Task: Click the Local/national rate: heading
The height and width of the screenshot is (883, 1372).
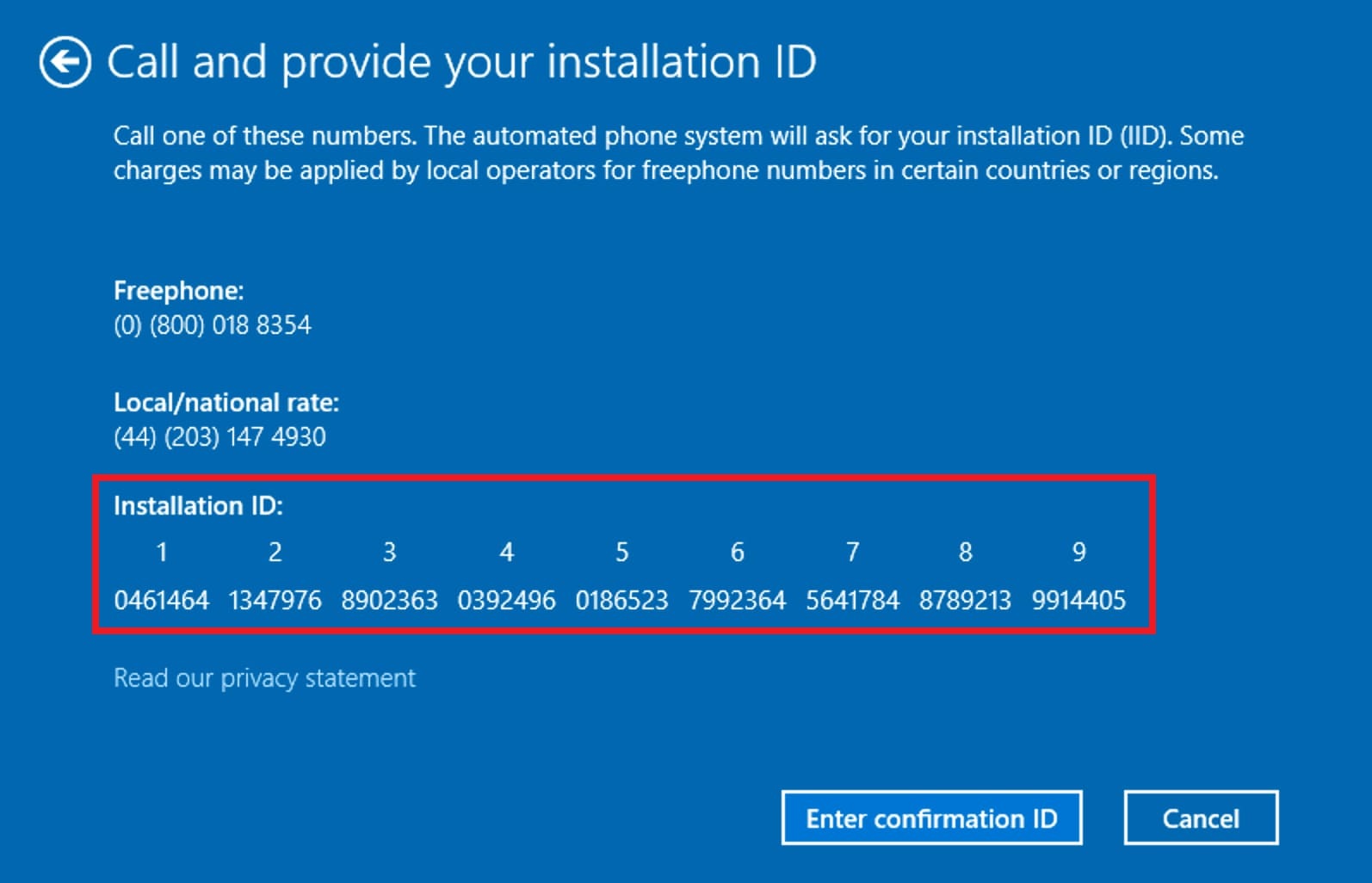Action: [x=226, y=403]
